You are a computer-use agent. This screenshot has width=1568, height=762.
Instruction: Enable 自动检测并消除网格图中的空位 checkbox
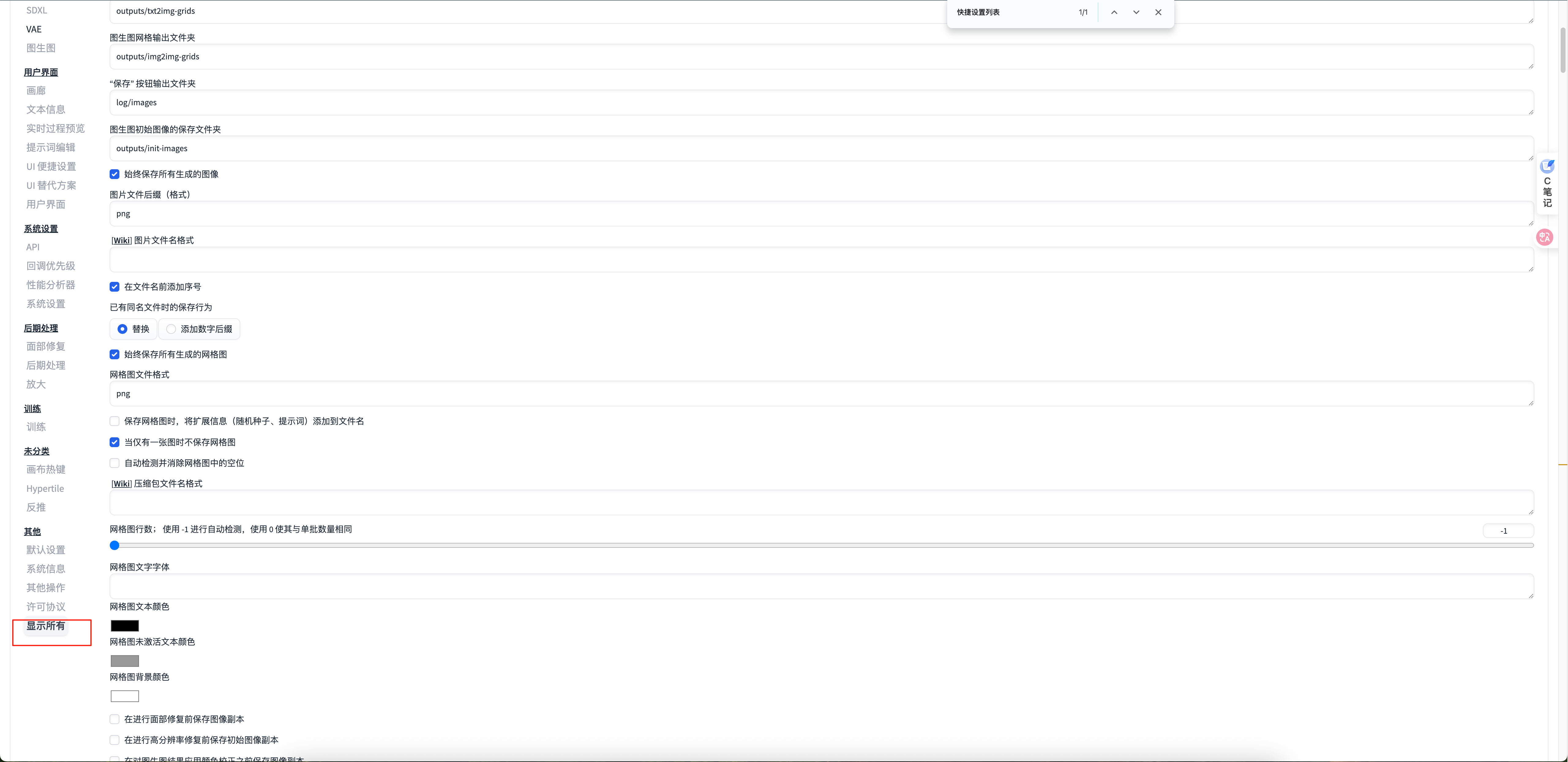tap(114, 463)
